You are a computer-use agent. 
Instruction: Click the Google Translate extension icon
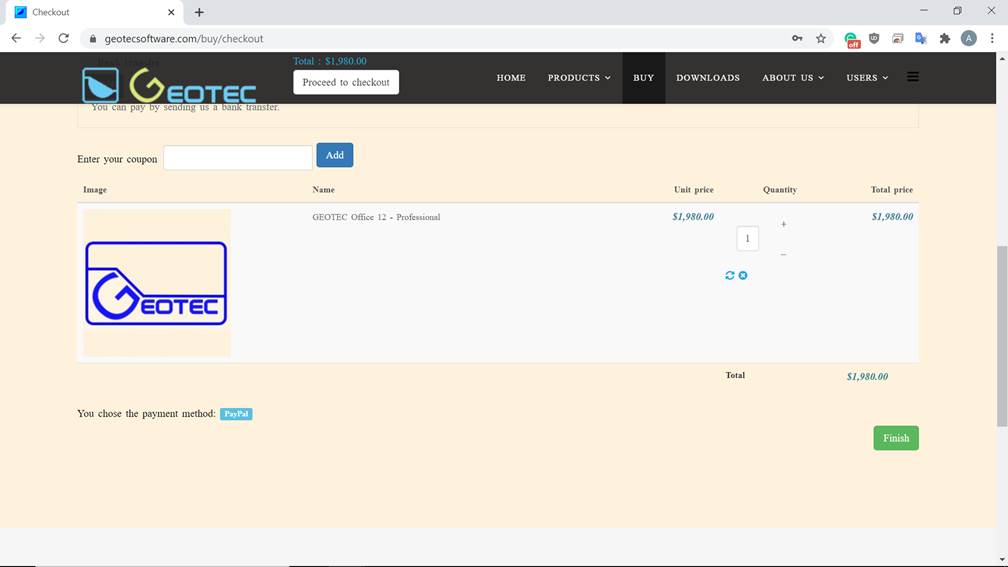[x=921, y=39]
